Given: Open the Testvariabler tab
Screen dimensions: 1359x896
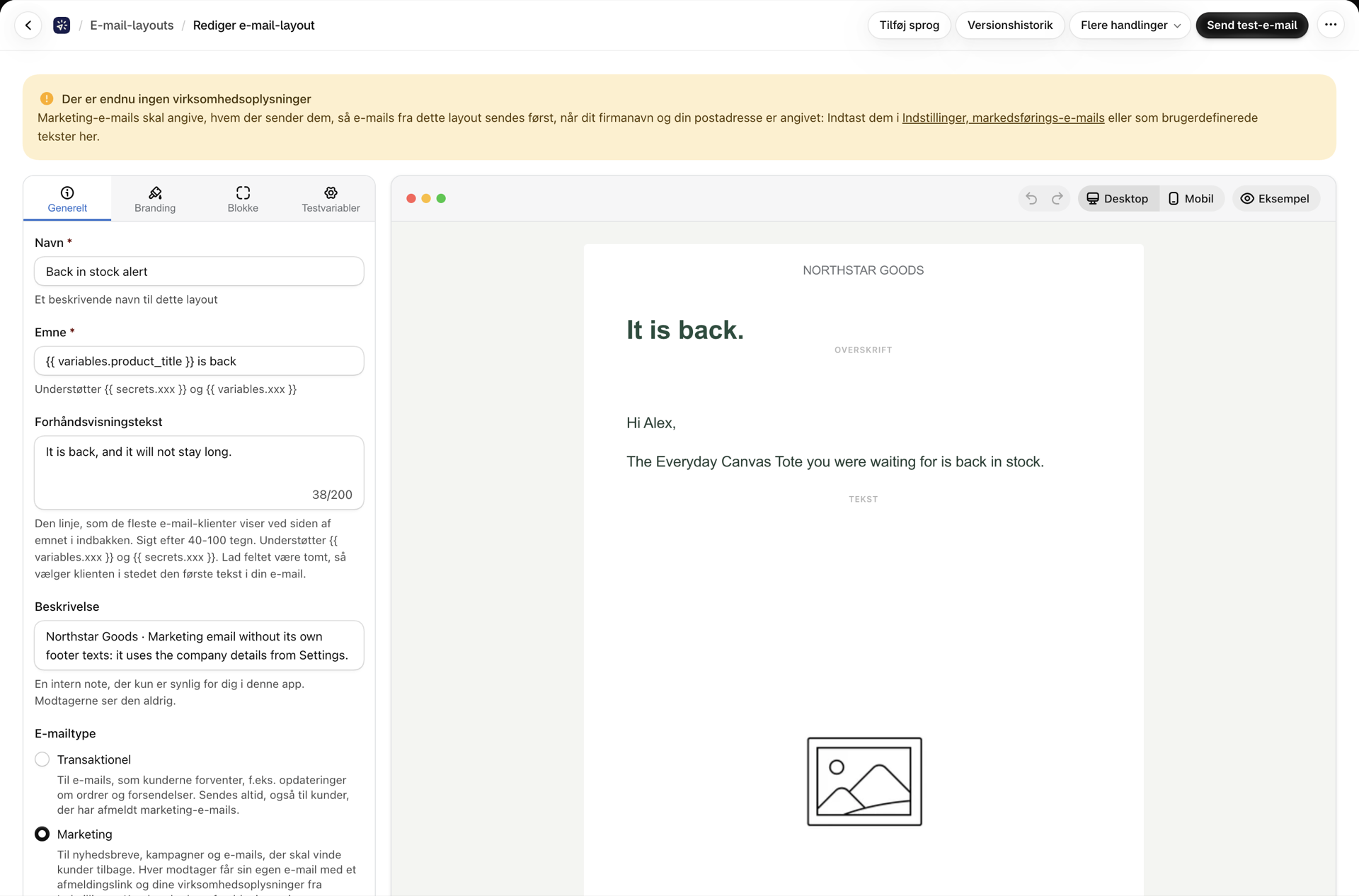Looking at the screenshot, I should [331, 199].
